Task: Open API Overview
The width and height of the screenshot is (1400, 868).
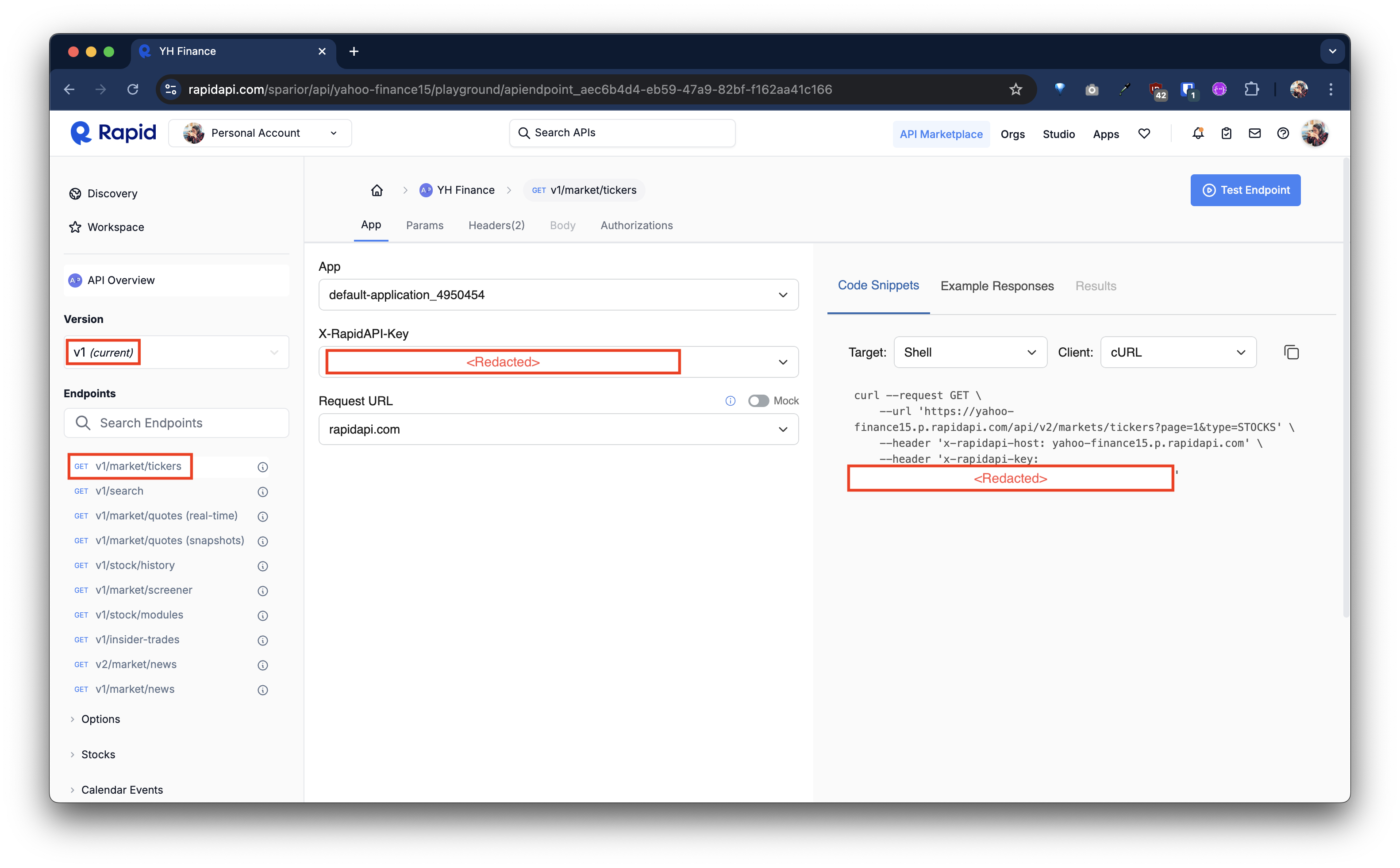Action: pyautogui.click(x=176, y=280)
